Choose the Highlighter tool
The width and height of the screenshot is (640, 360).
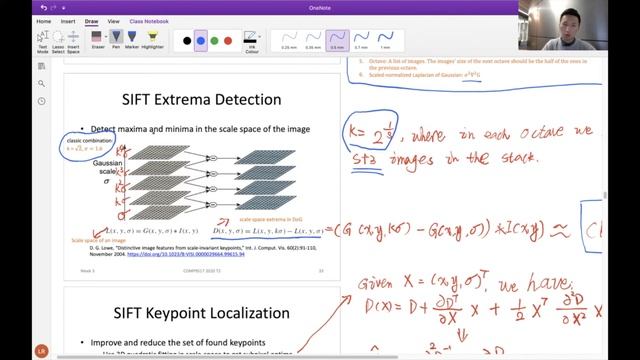[x=152, y=40]
